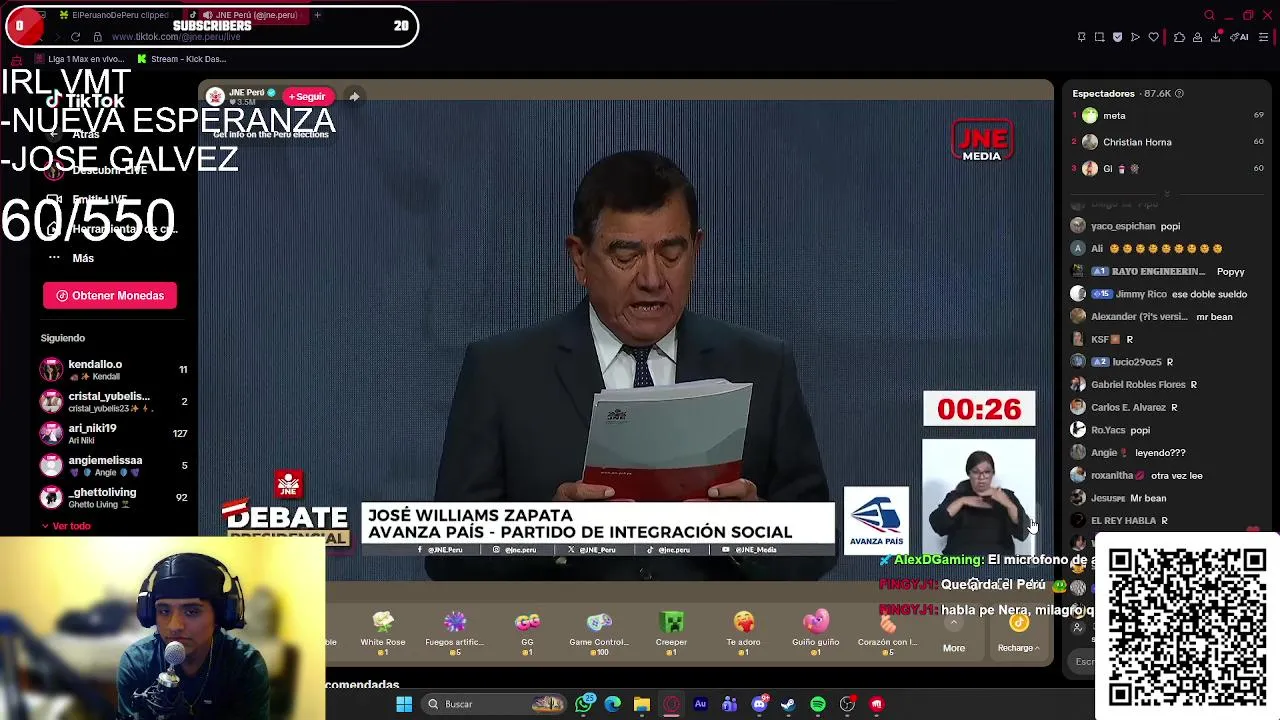Viewport: 1280px width, 720px height.
Task: Send the Fuegos artificiales gift
Action: [x=455, y=632]
